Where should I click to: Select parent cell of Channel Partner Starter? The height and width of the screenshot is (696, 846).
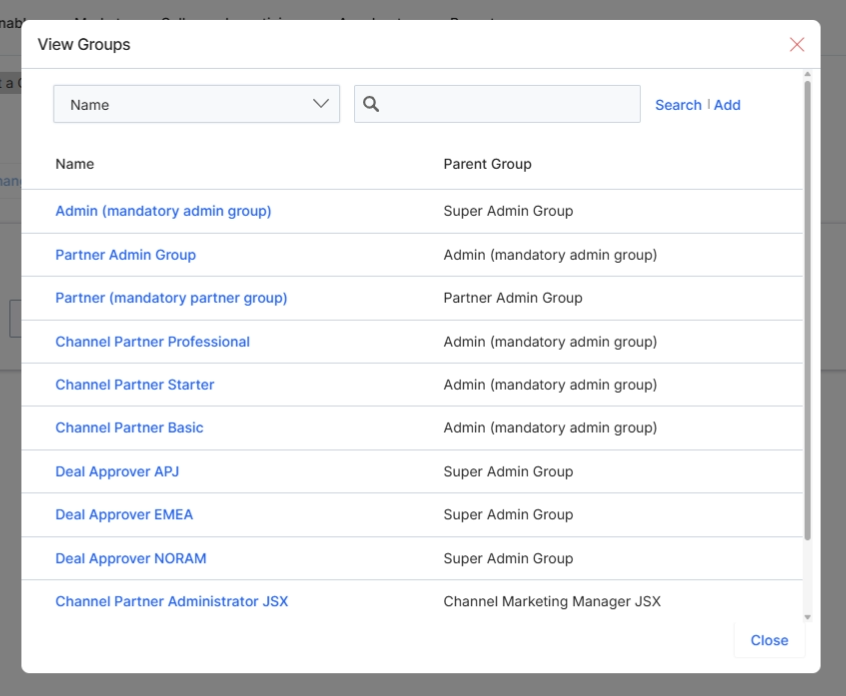pos(550,385)
